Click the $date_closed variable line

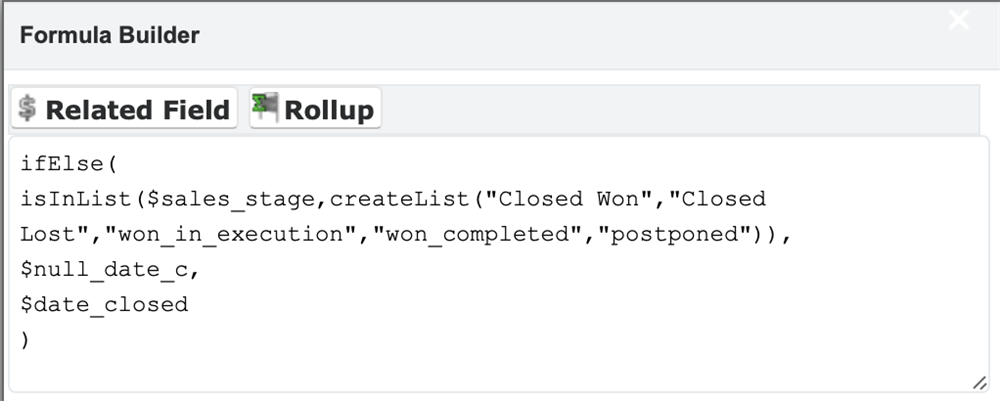pyautogui.click(x=104, y=303)
